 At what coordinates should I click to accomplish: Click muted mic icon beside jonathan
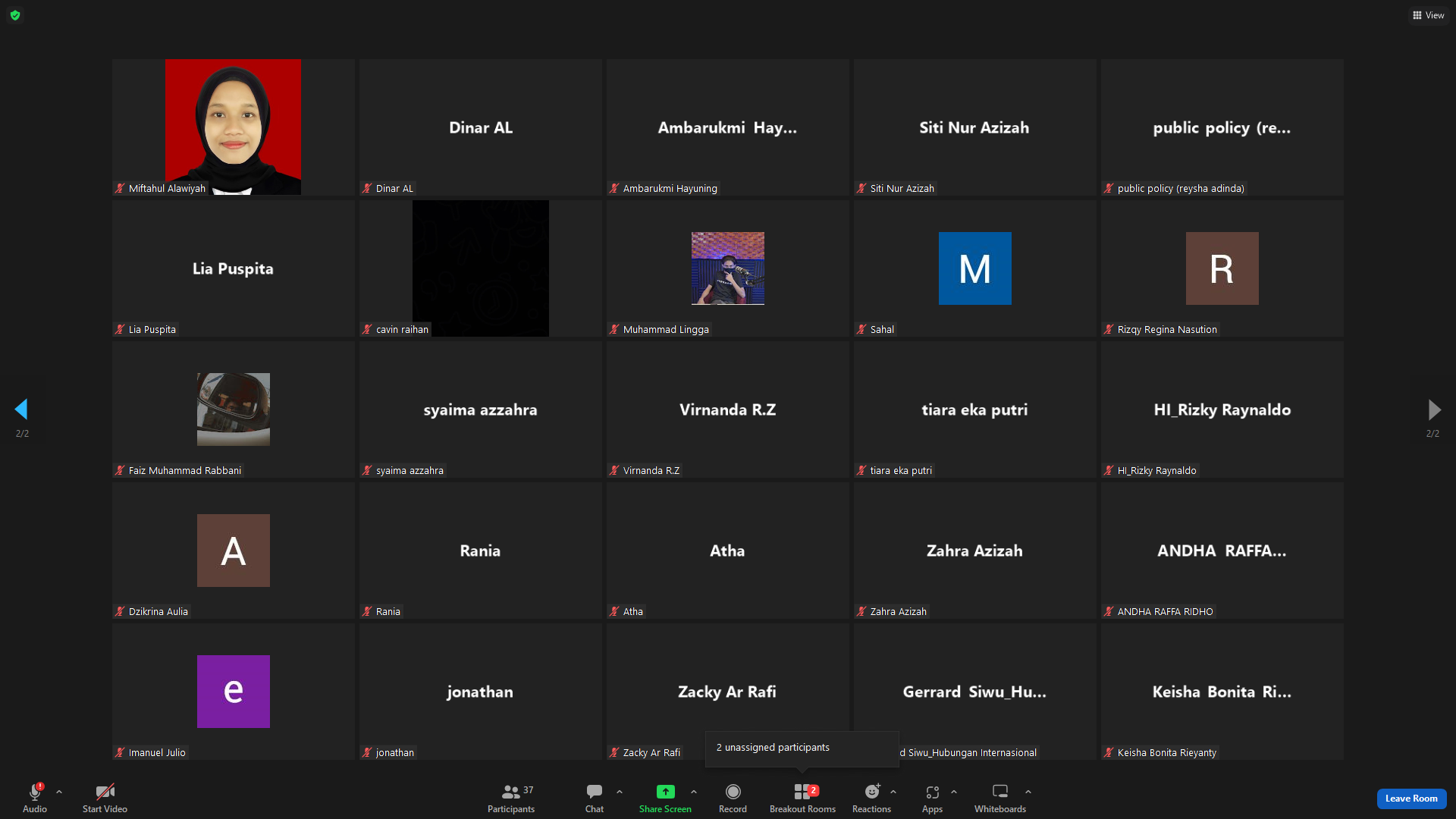pos(367,752)
